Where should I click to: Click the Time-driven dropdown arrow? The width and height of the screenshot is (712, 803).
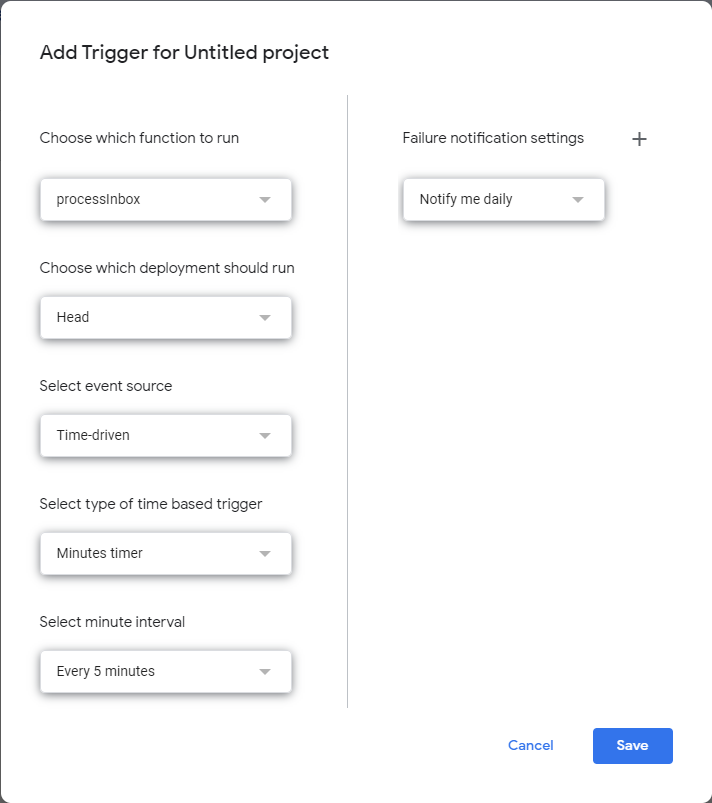265,436
